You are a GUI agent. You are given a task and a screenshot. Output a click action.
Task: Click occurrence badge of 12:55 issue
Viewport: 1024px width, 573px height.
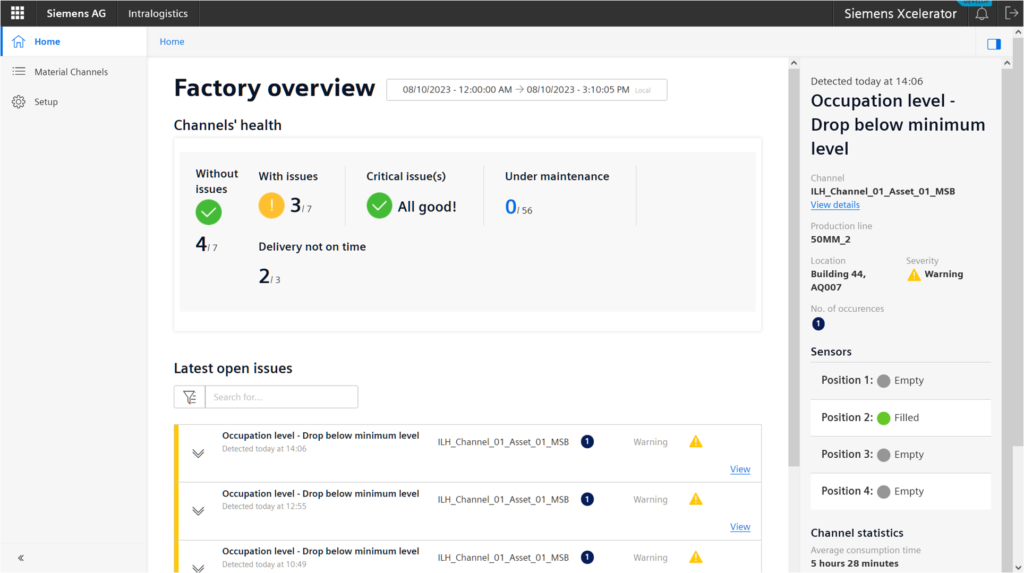tap(587, 499)
